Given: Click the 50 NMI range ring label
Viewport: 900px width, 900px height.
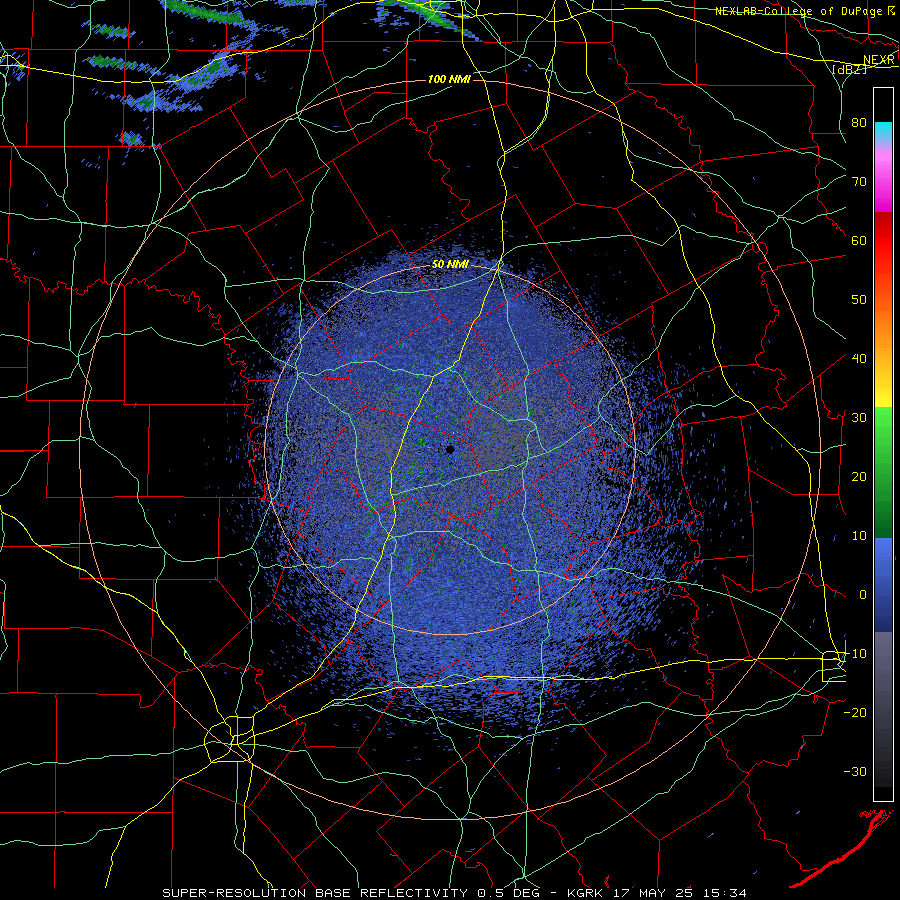Looking at the screenshot, I should tap(450, 264).
